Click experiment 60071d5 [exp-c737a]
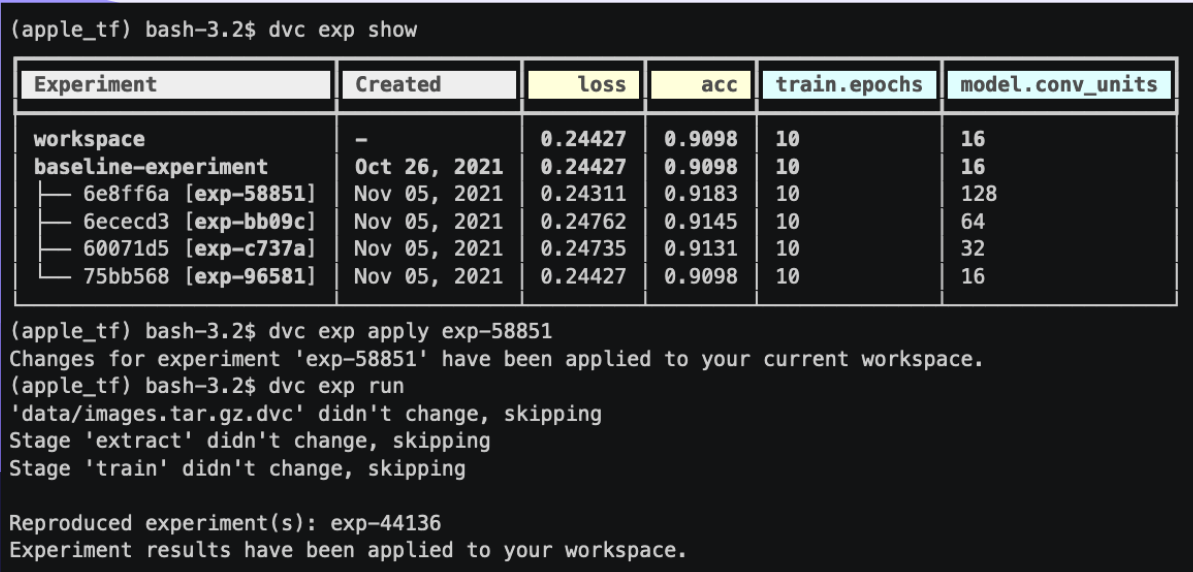Viewport: 1193px width, 572px height. (199, 249)
